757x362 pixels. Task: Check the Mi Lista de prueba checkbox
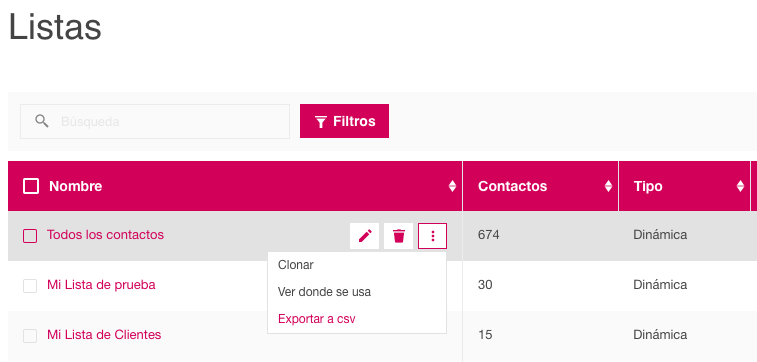point(30,286)
